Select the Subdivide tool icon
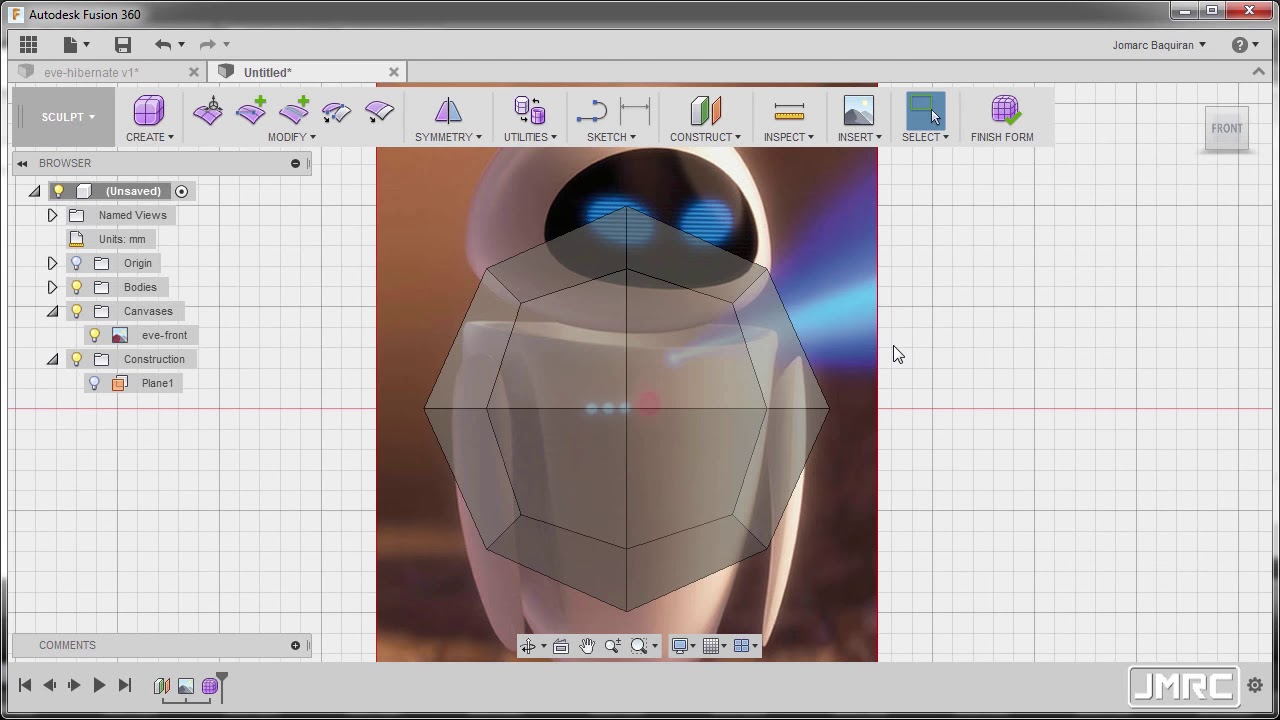The width and height of the screenshot is (1280, 720). (294, 110)
